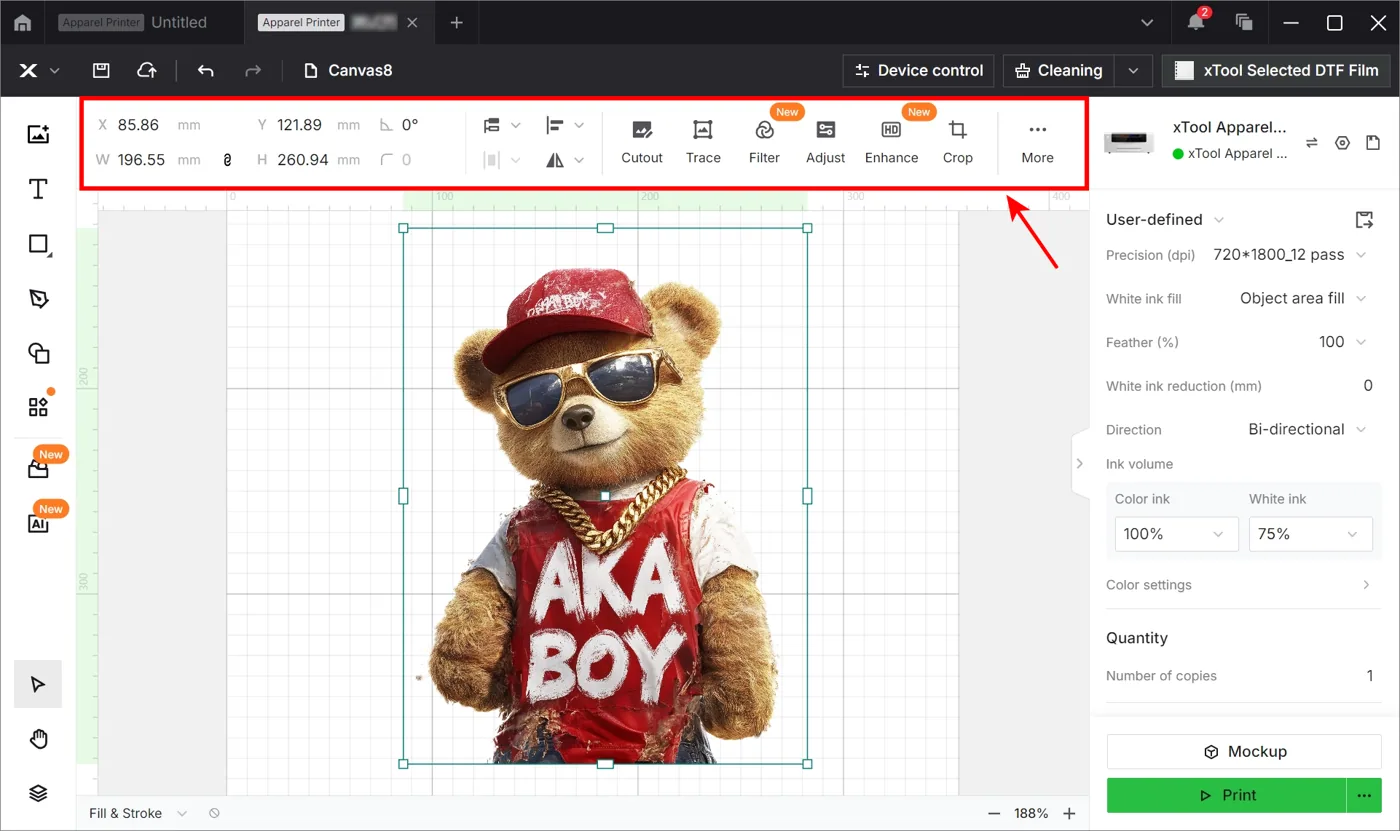Open the Direction Bi-directional dropdown
The width and height of the screenshot is (1400, 831).
(x=1306, y=429)
